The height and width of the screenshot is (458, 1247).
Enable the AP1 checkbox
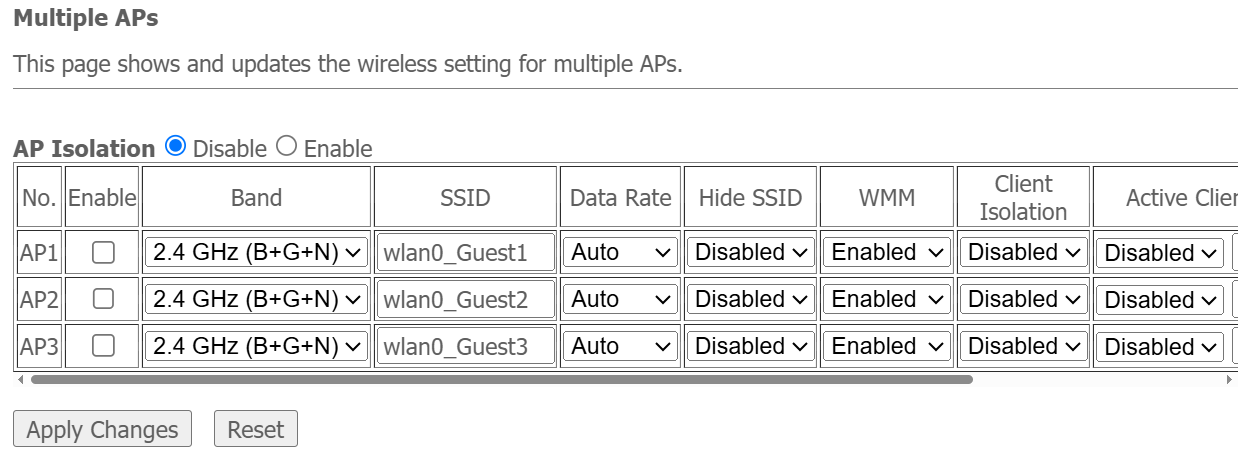pyautogui.click(x=103, y=253)
